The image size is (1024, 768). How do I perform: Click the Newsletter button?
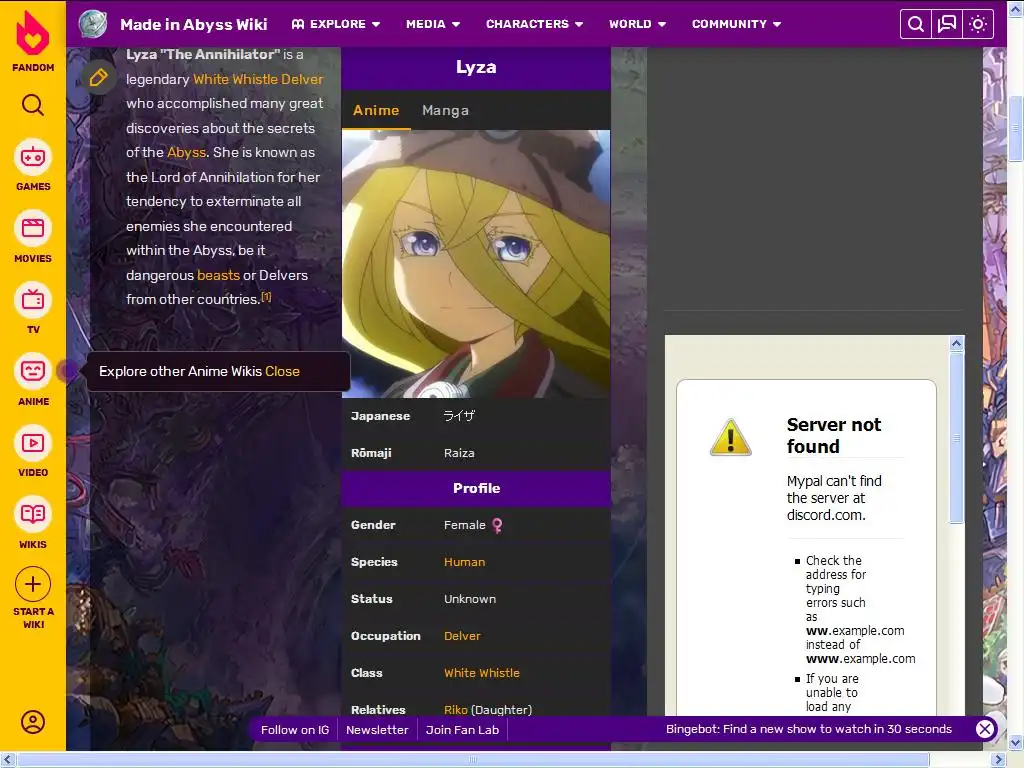coord(377,729)
